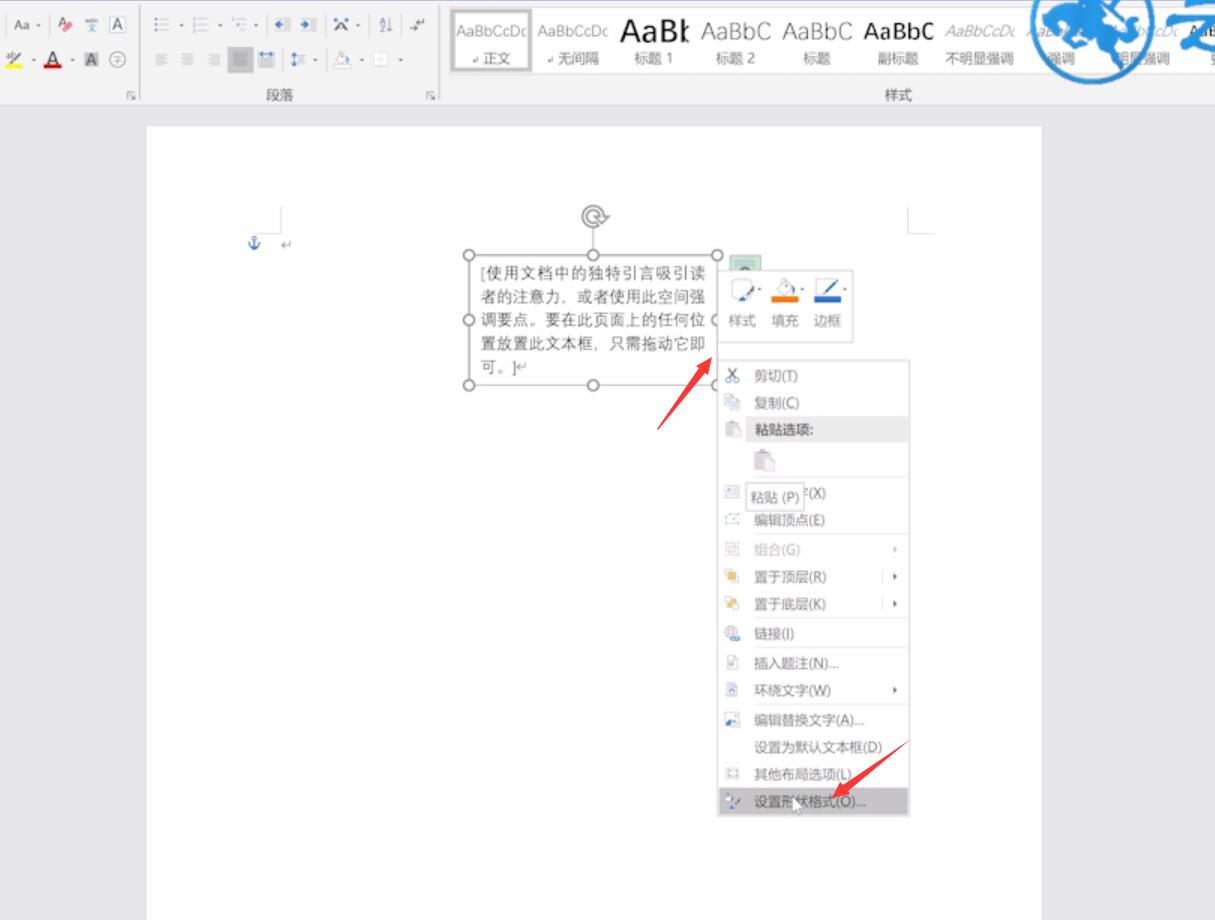
Task: Open the 样式 shape style button
Action: click(742, 305)
